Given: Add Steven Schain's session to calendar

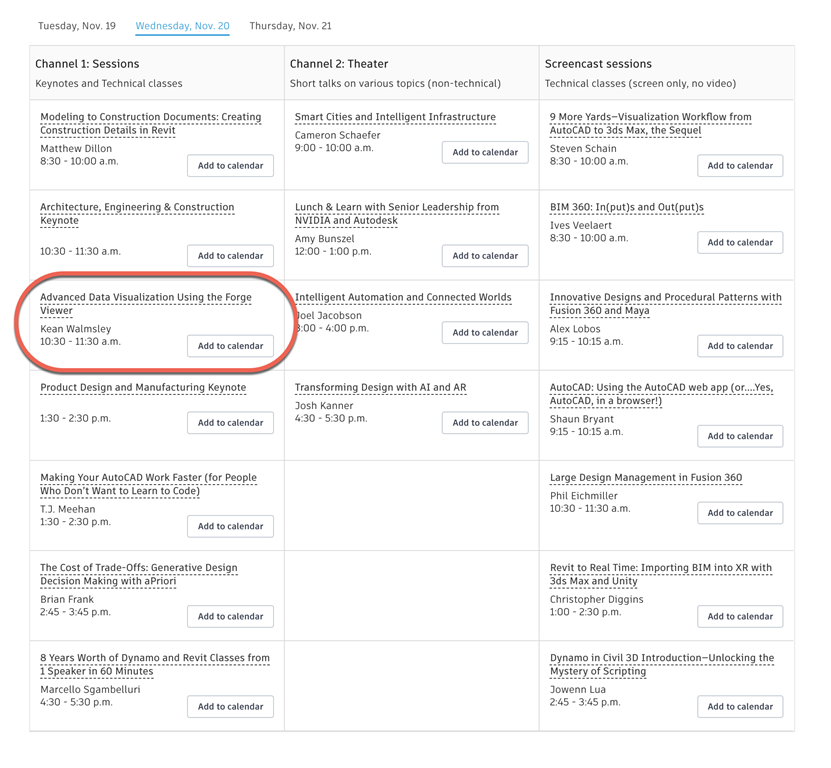Looking at the screenshot, I should (x=740, y=166).
